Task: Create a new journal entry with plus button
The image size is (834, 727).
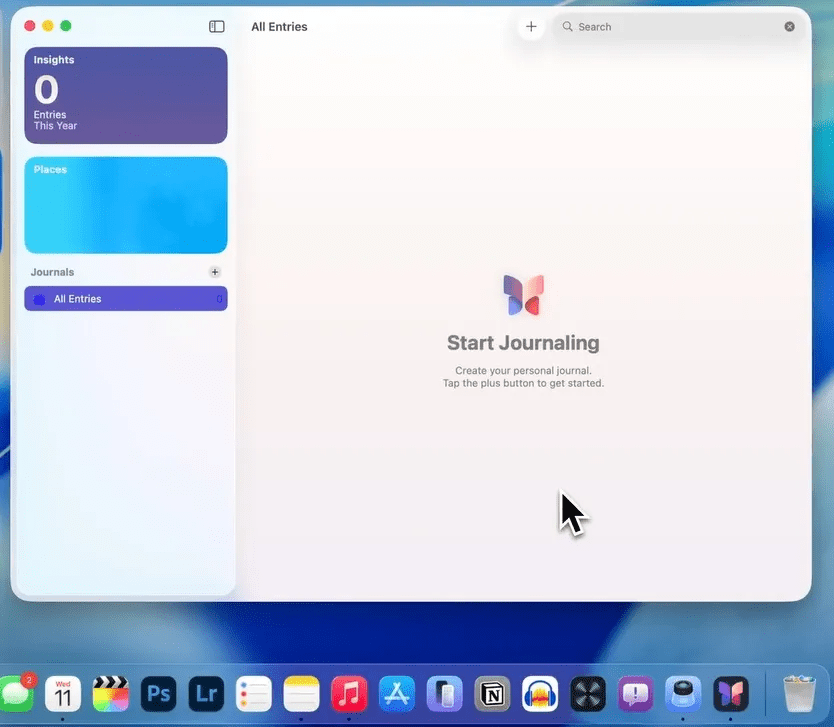Action: pyautogui.click(x=531, y=27)
